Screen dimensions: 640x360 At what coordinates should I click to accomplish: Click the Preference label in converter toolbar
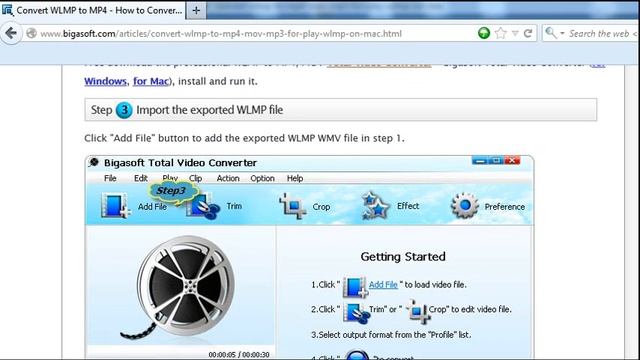504,207
